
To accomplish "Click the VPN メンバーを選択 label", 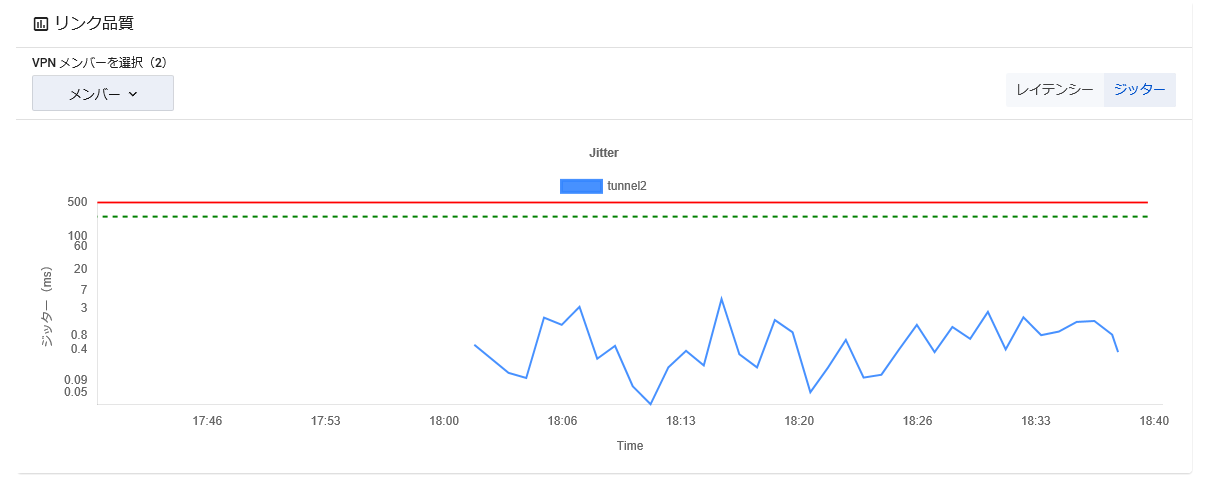I will (x=100, y=62).
